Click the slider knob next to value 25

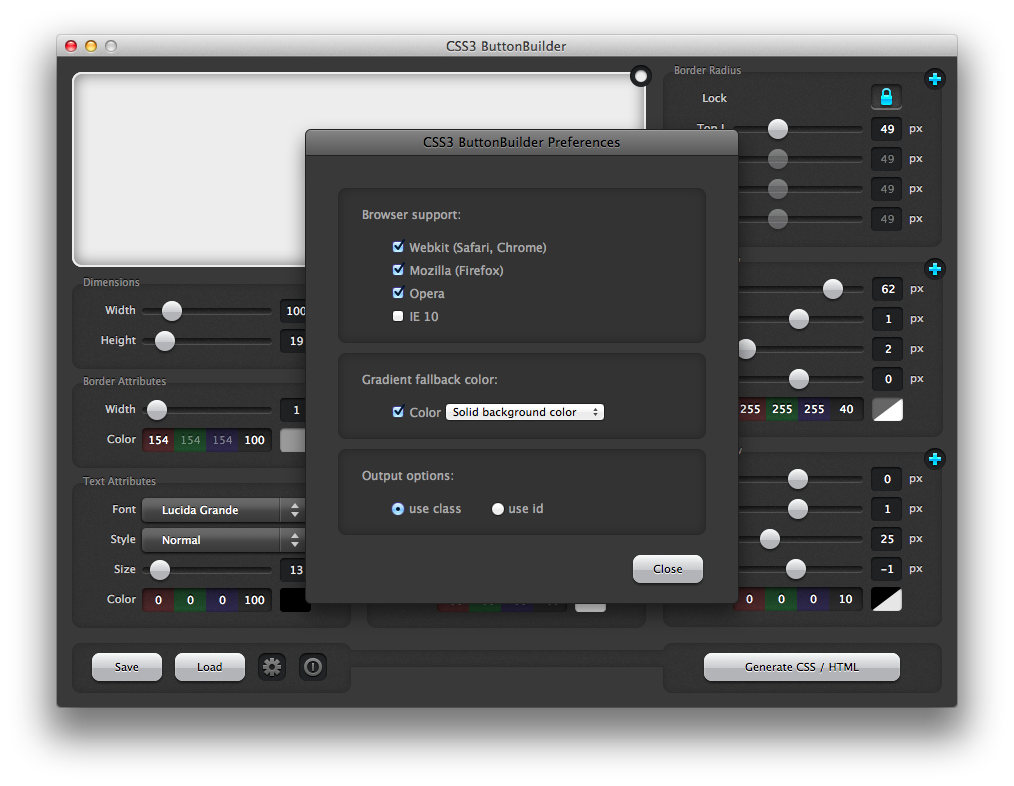pyautogui.click(x=770, y=538)
